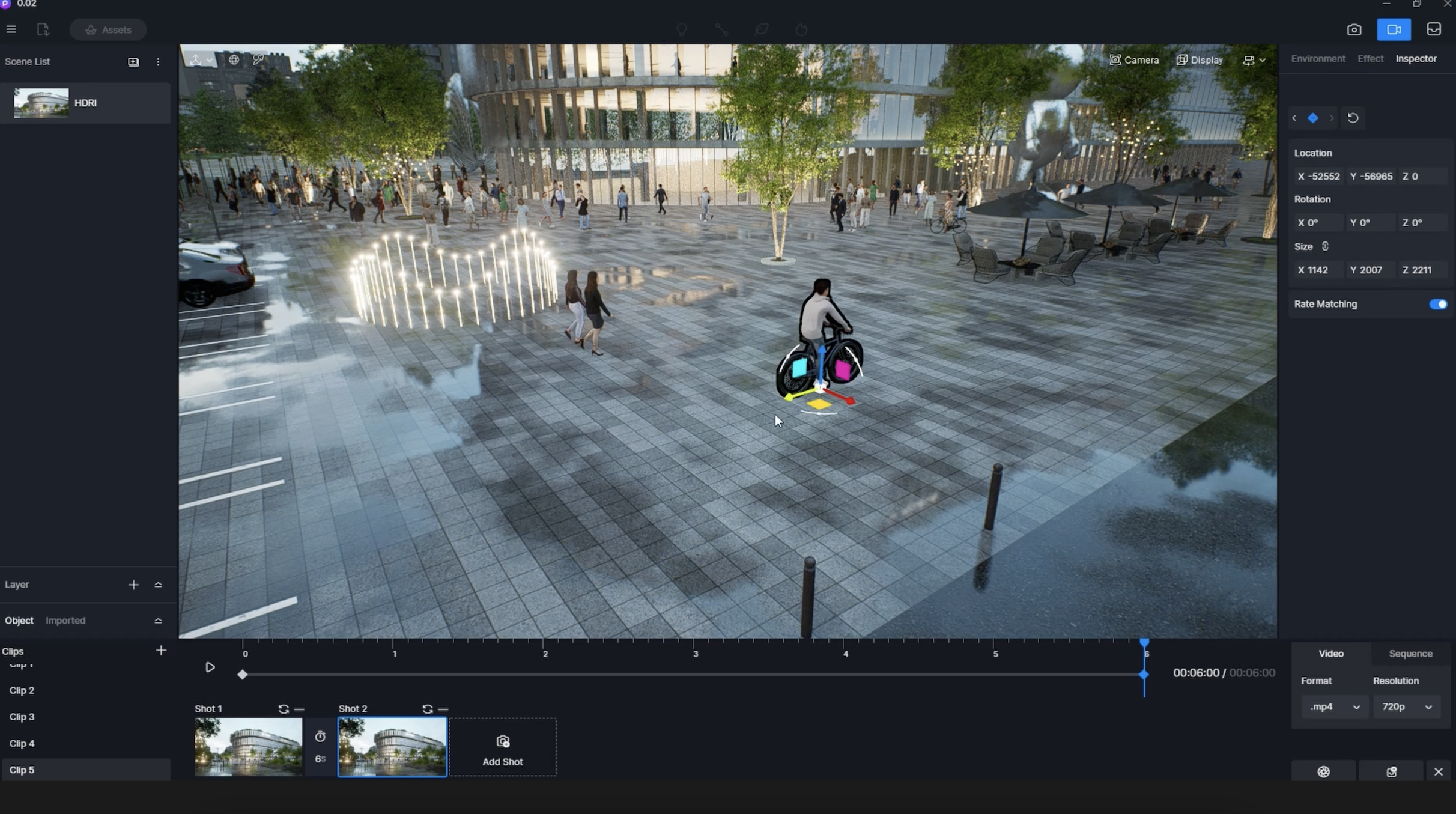Viewport: 1456px width, 814px height.
Task: Open the Assets button
Action: pyautogui.click(x=108, y=29)
